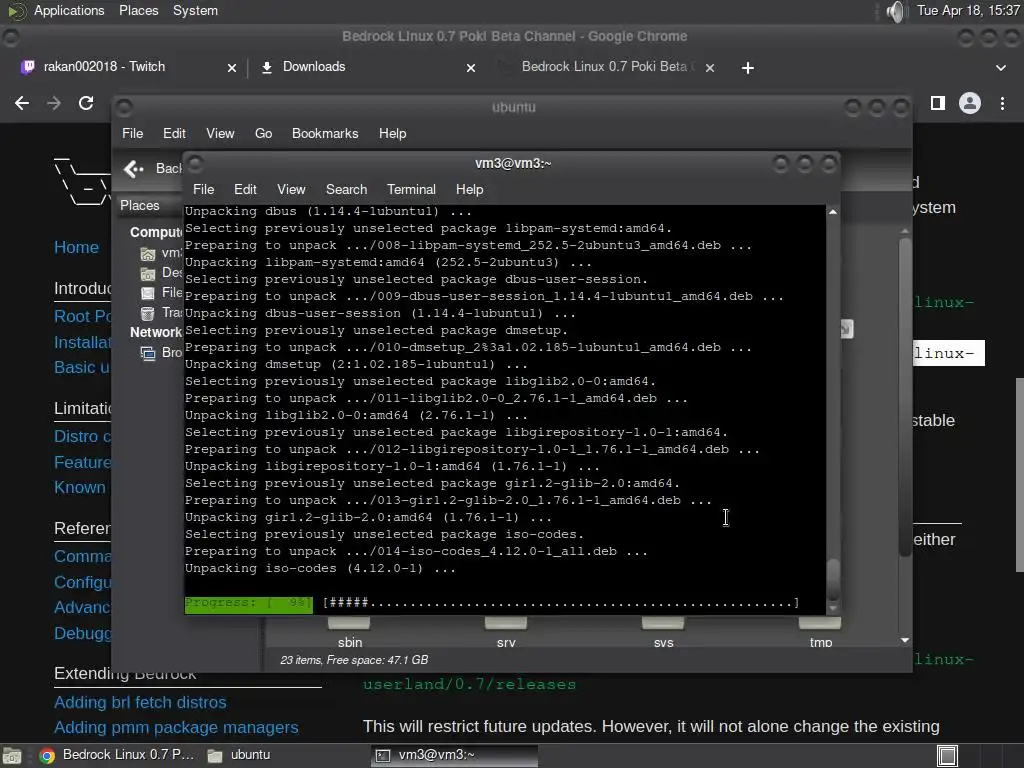Close the Bedrock Linux tab

pyautogui.click(x=710, y=68)
